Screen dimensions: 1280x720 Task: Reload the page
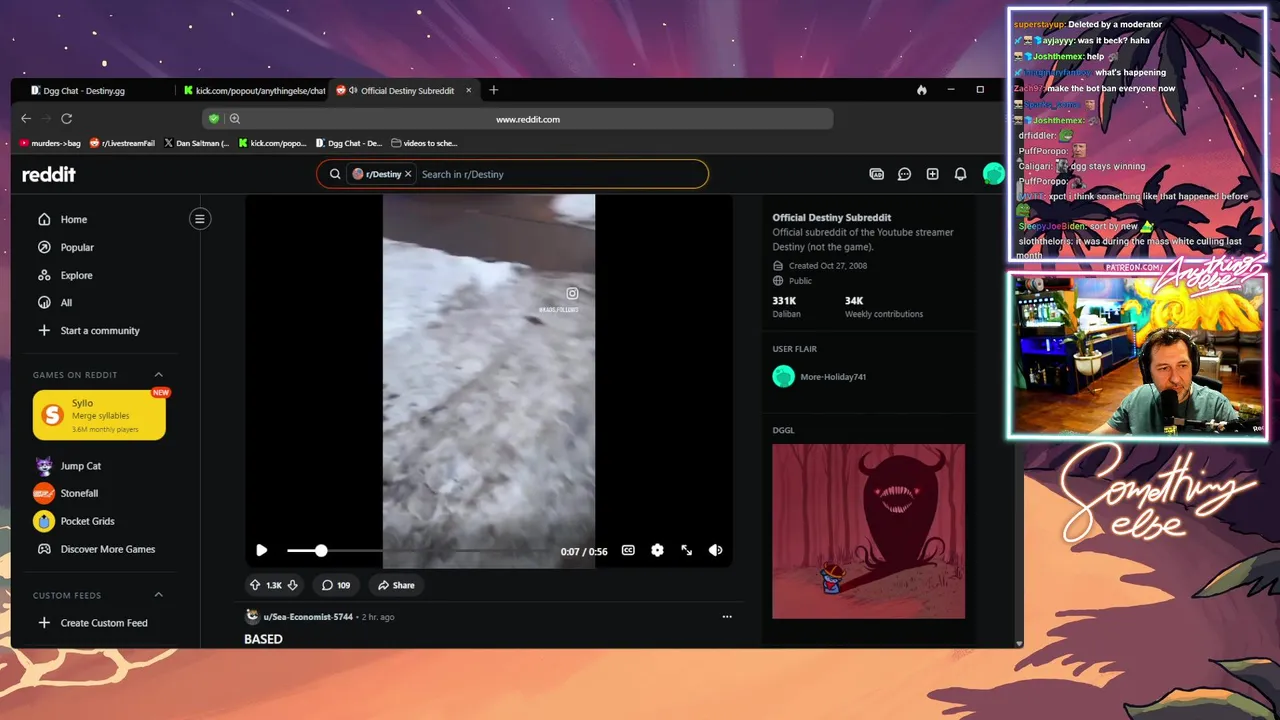[66, 118]
